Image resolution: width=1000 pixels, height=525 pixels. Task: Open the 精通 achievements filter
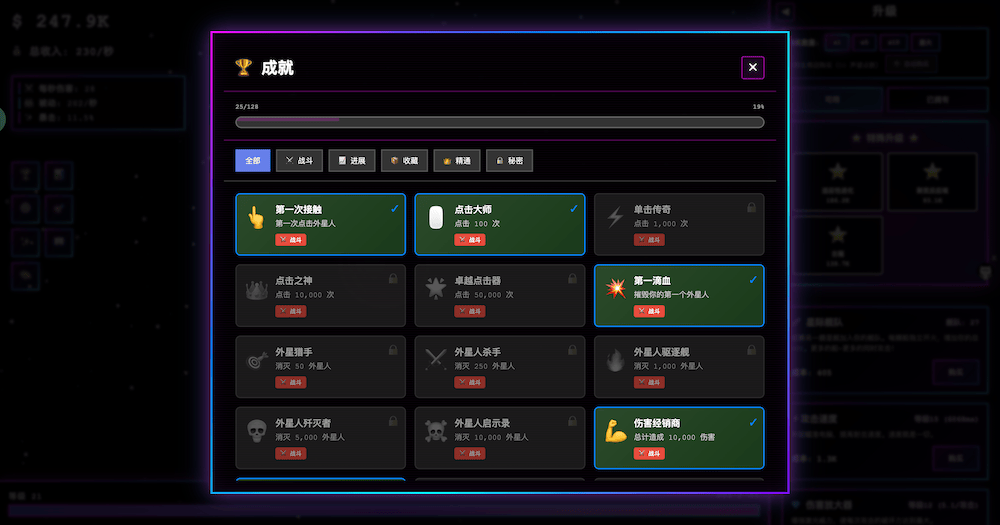click(x=457, y=160)
